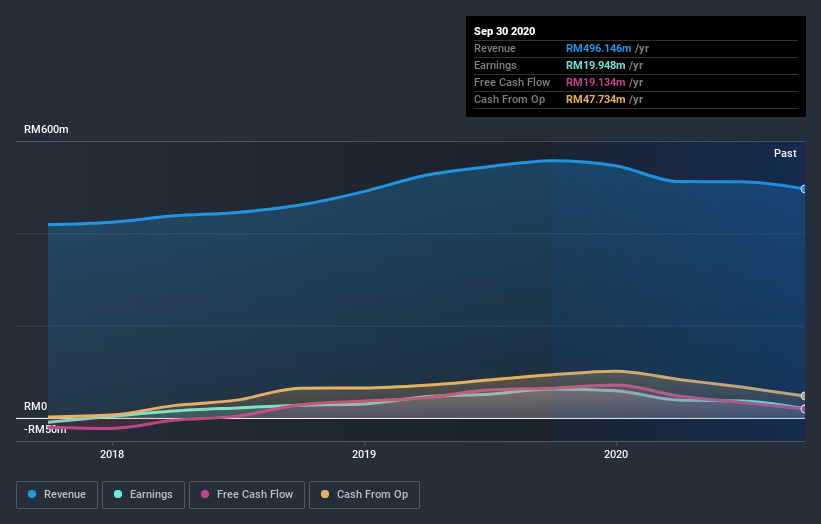
Task: Click the Revenue row label in tooltip
Action: click(495, 48)
